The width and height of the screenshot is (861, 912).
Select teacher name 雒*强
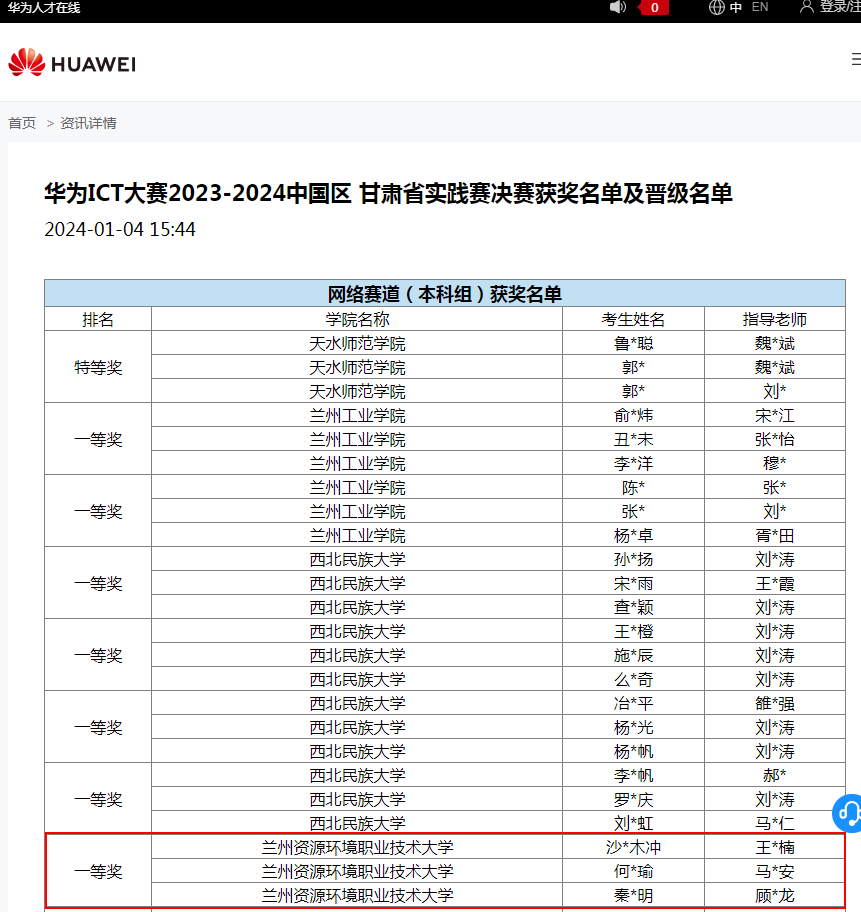click(774, 703)
